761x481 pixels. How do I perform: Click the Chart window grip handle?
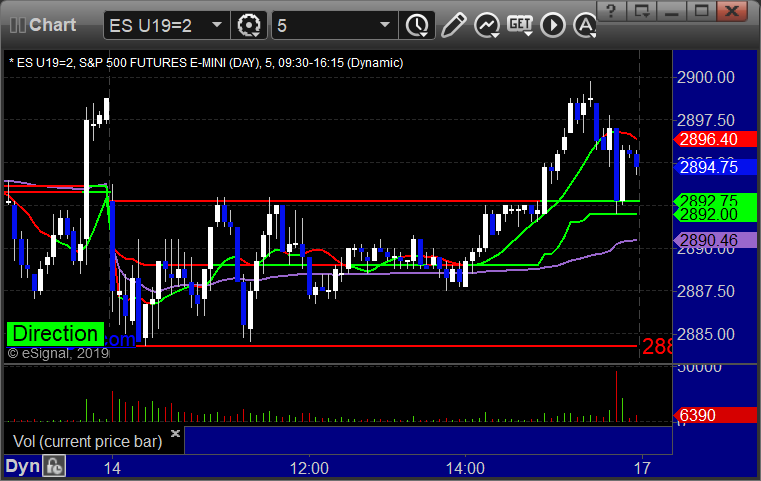pos(17,25)
